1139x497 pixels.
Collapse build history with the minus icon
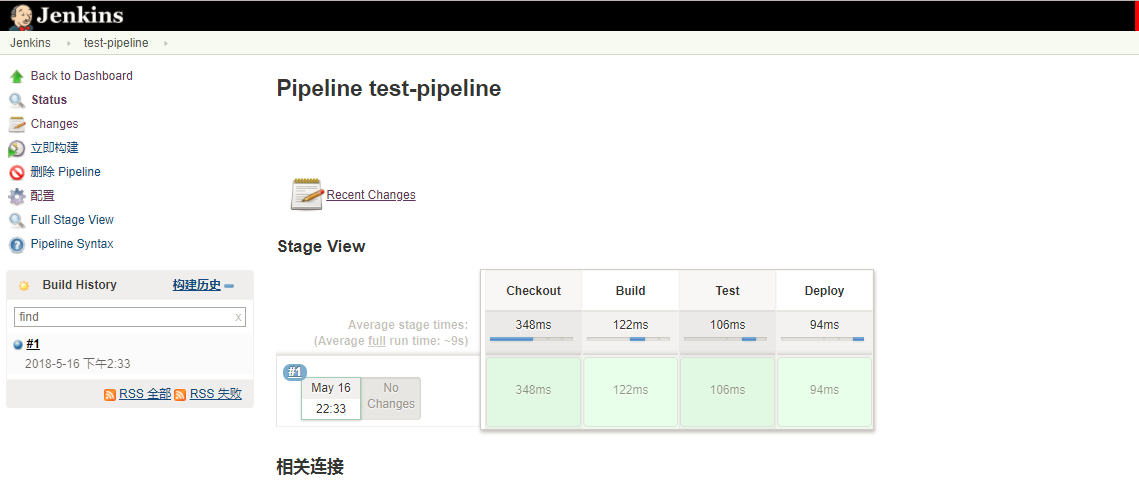[x=230, y=286]
